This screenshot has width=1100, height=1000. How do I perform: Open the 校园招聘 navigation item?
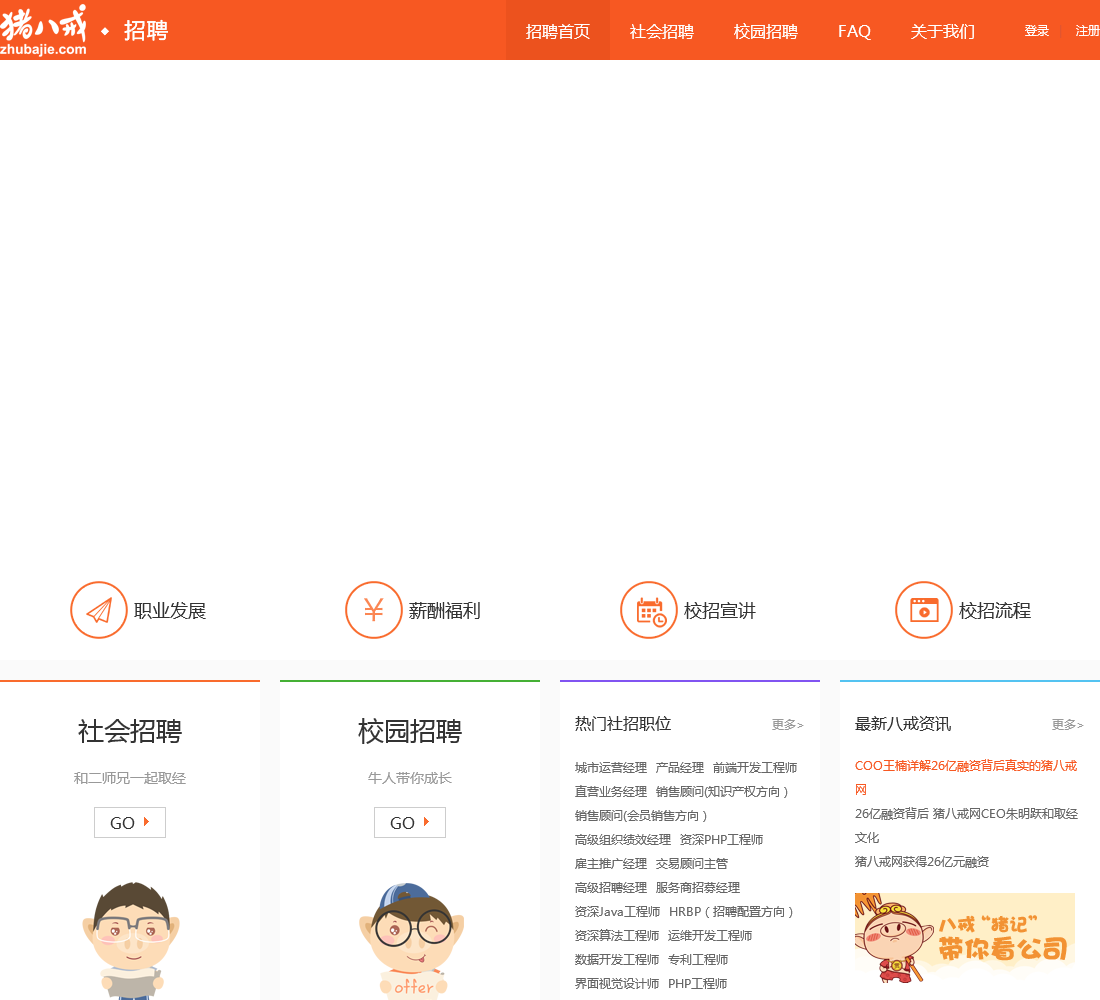pos(765,31)
